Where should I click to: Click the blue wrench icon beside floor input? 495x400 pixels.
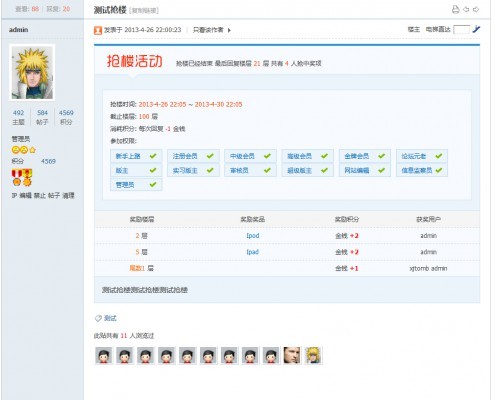[x=476, y=29]
